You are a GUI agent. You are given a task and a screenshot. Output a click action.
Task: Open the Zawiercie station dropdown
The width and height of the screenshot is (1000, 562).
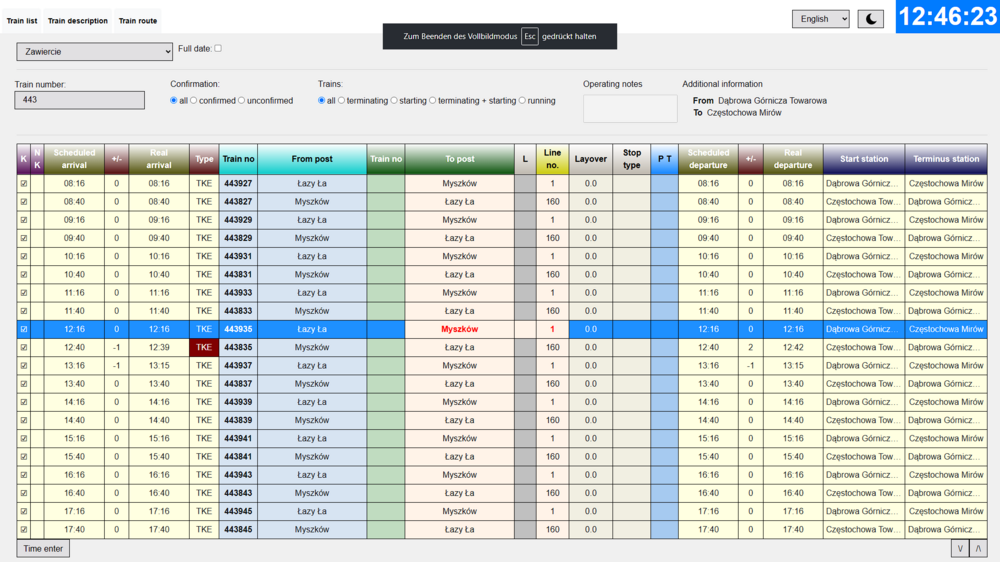pyautogui.click(x=94, y=51)
